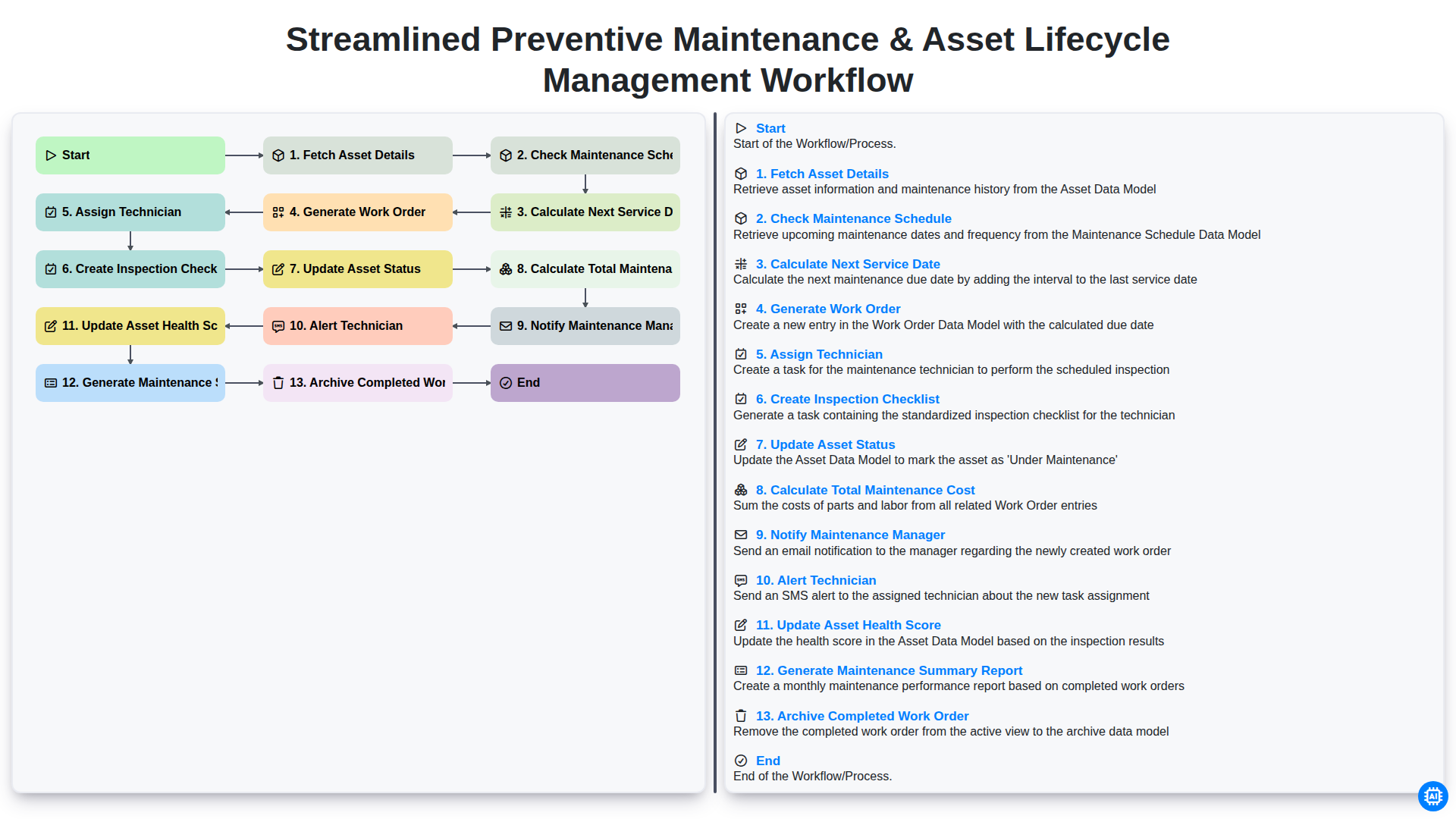Click the trash icon beside '13. Archive Completed Work Order' in the list
The image size is (1456, 819).
point(741,716)
